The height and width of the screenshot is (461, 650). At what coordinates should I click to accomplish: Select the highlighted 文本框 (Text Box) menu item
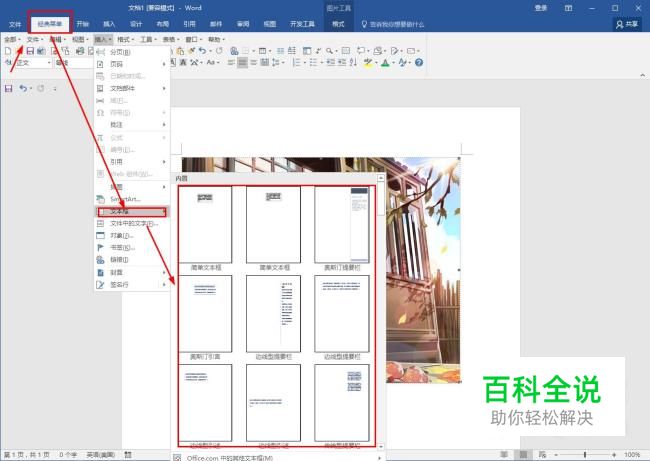point(132,211)
